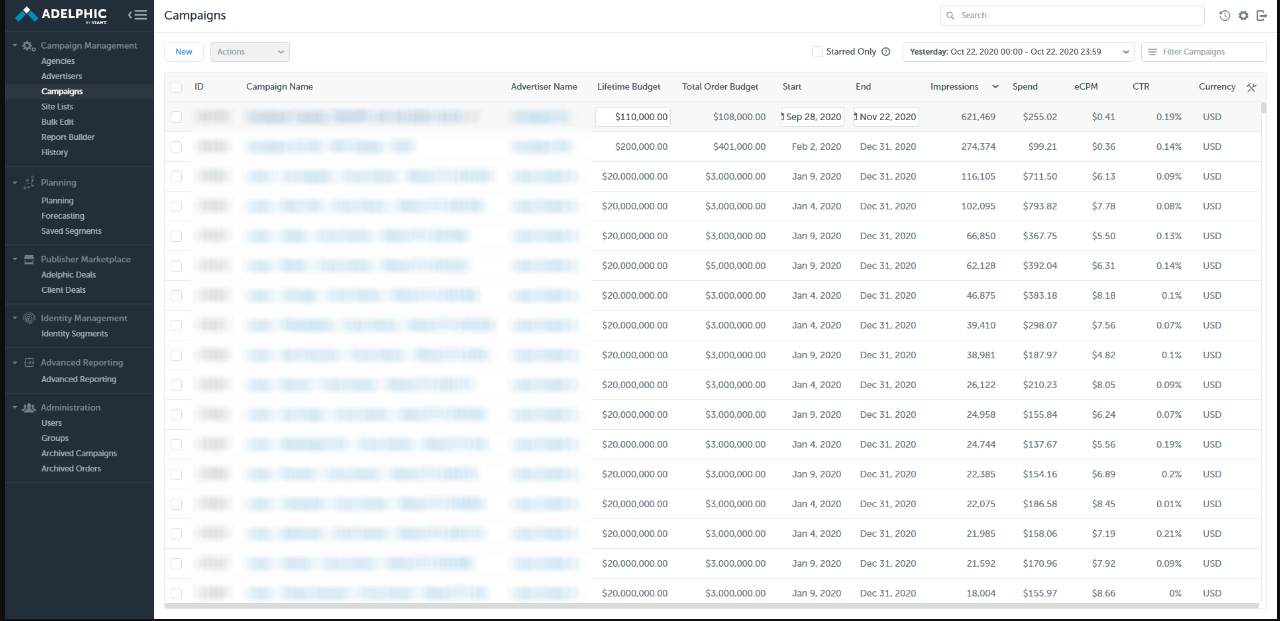
Task: Collapse the sidebar using the hamburger icon
Action: pyautogui.click(x=138, y=15)
